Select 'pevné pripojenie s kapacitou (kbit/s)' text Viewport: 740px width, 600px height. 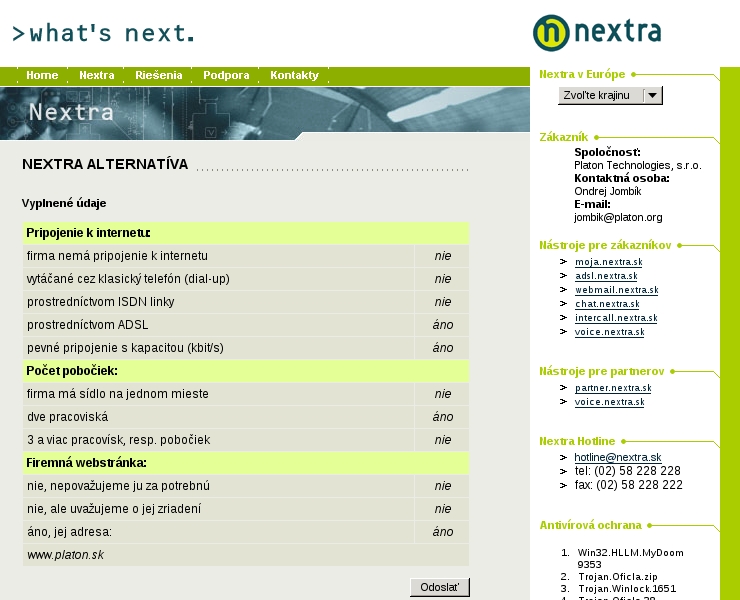125,348
